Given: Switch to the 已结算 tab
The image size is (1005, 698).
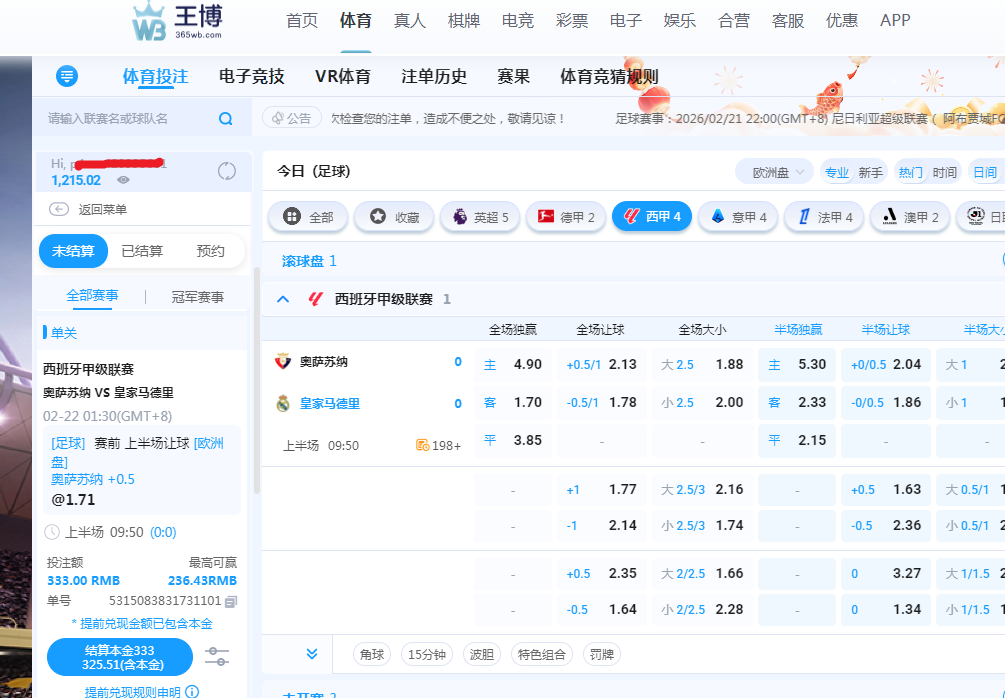Looking at the screenshot, I should point(142,251).
